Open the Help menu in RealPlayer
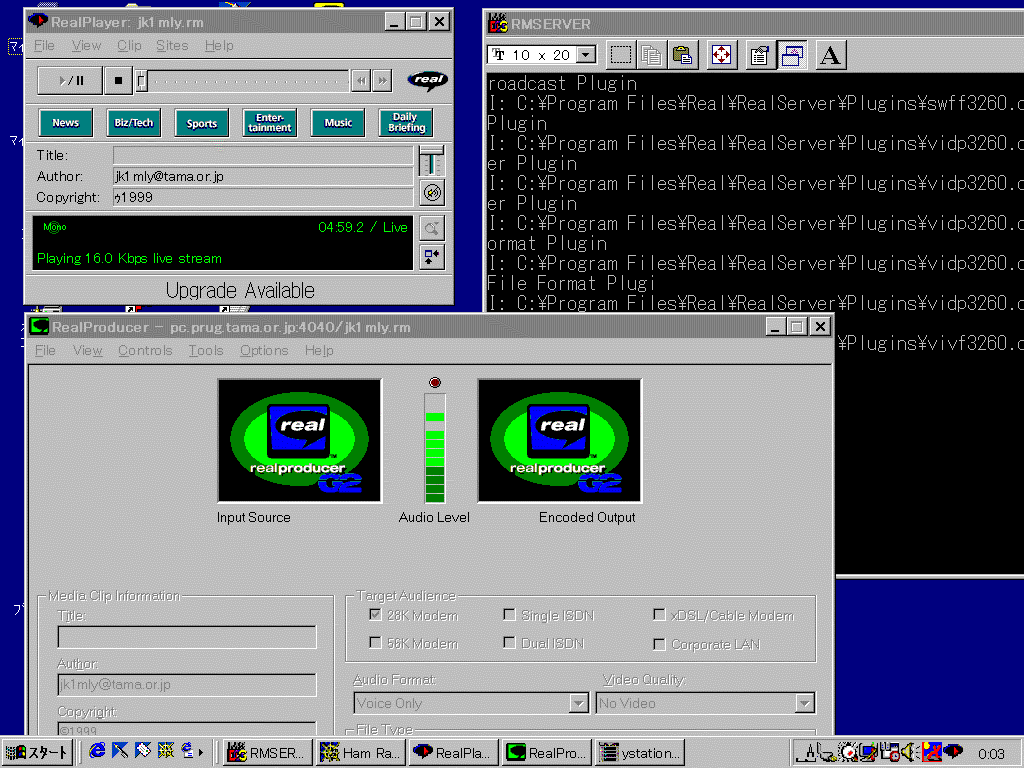 (x=219, y=46)
